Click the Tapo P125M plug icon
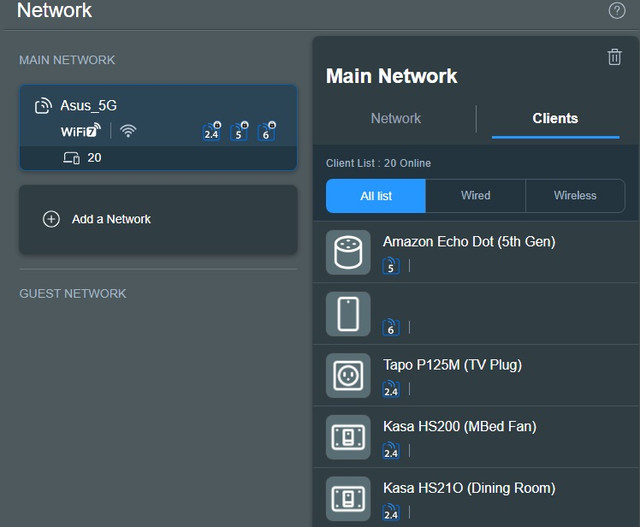 pos(348,376)
